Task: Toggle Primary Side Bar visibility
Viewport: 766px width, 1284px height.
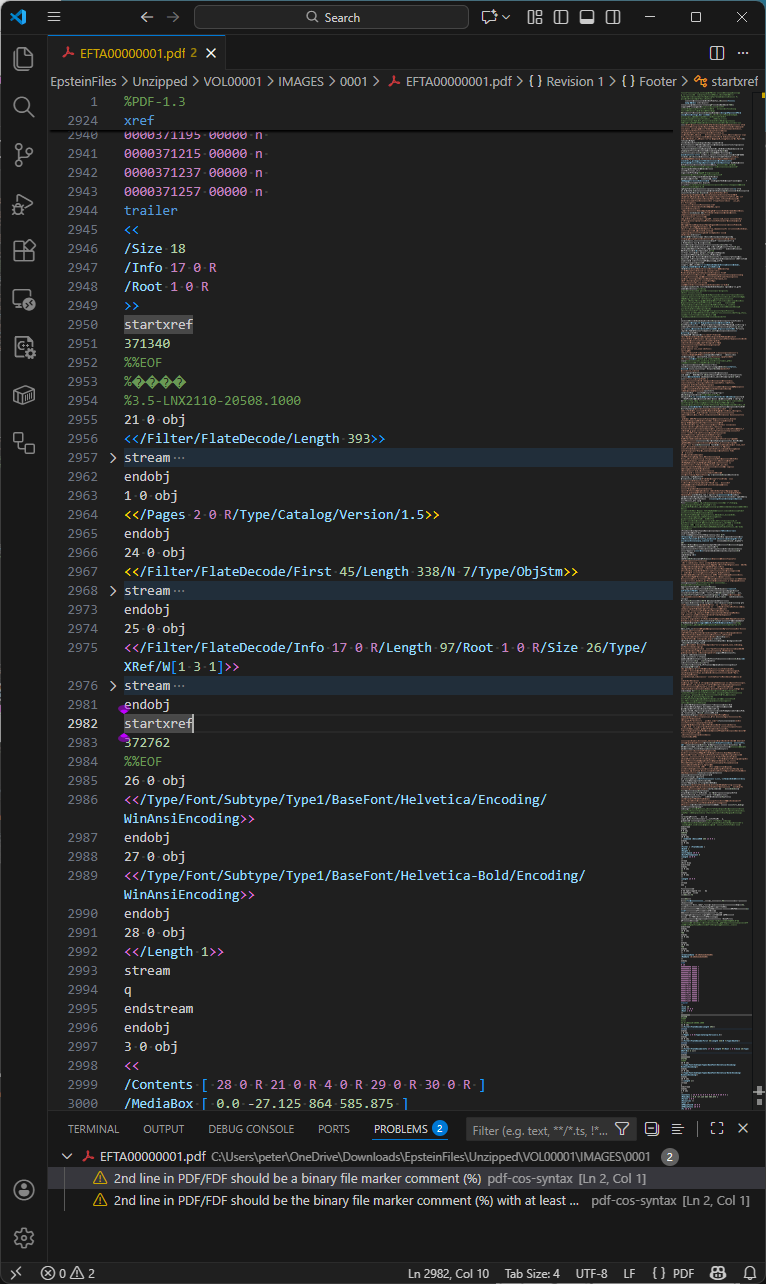Action: click(561, 17)
